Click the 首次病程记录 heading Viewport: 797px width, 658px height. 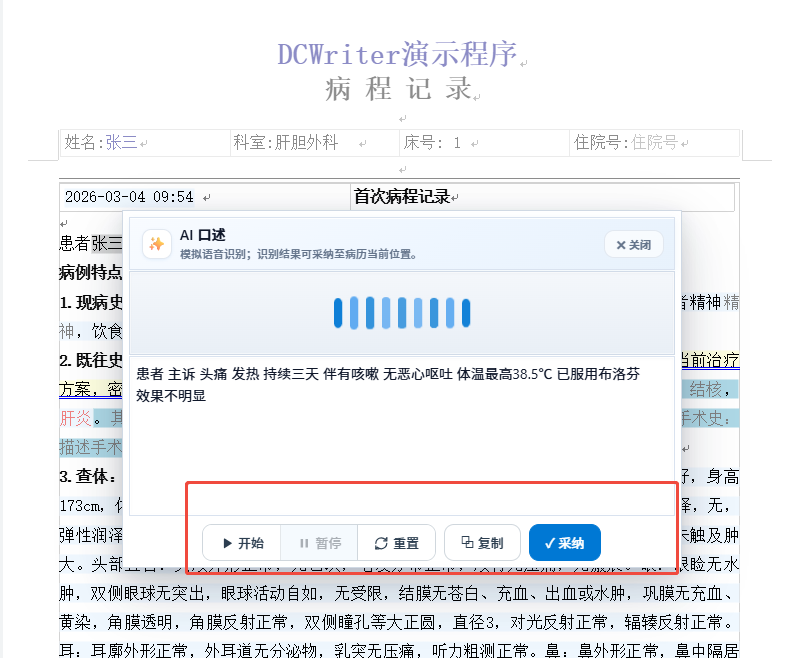pyautogui.click(x=402, y=196)
